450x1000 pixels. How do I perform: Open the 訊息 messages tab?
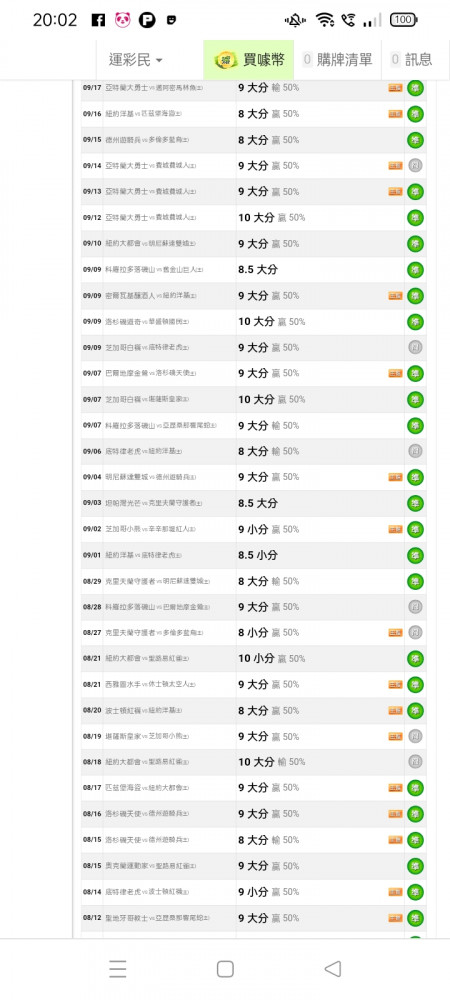pos(412,60)
